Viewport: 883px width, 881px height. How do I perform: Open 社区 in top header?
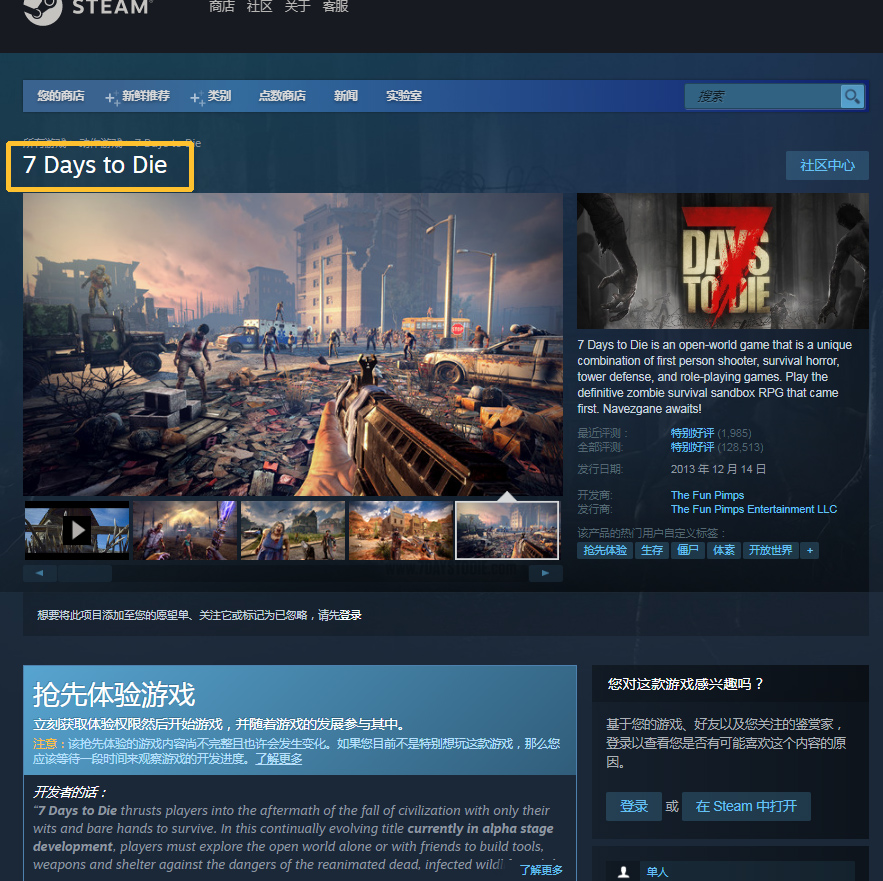(x=259, y=7)
